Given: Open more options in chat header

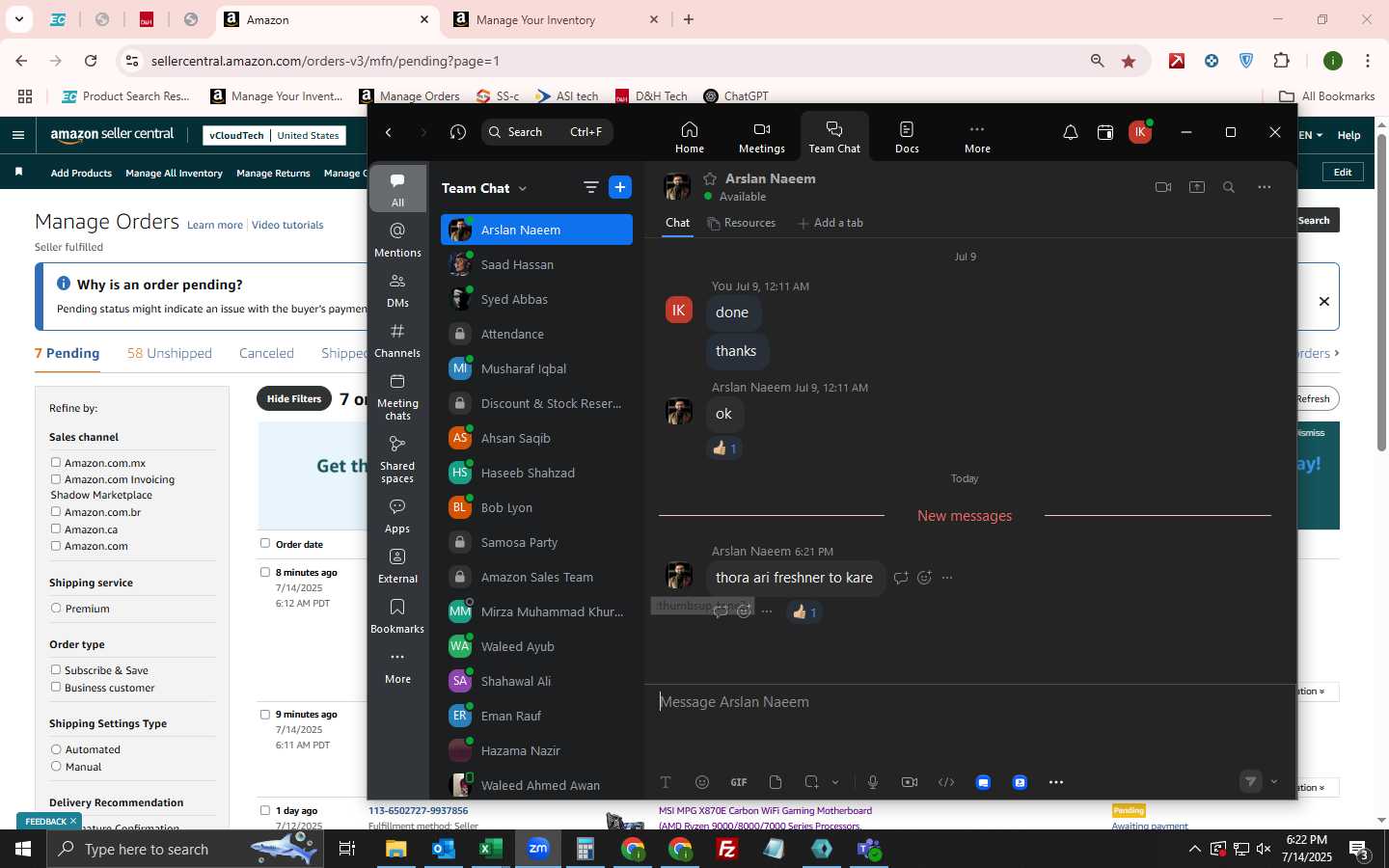Looking at the screenshot, I should 1265,187.
